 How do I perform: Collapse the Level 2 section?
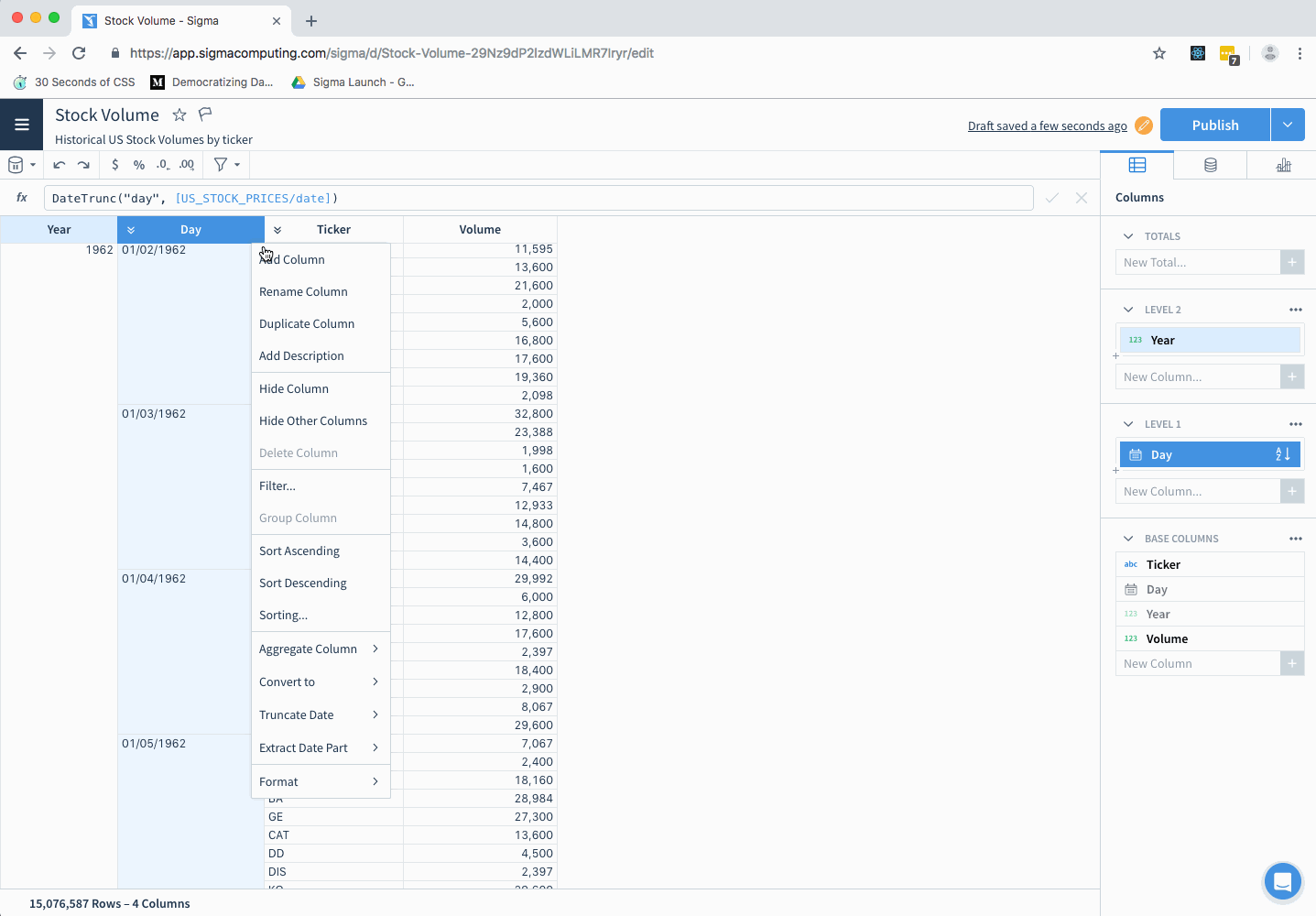coord(1128,310)
